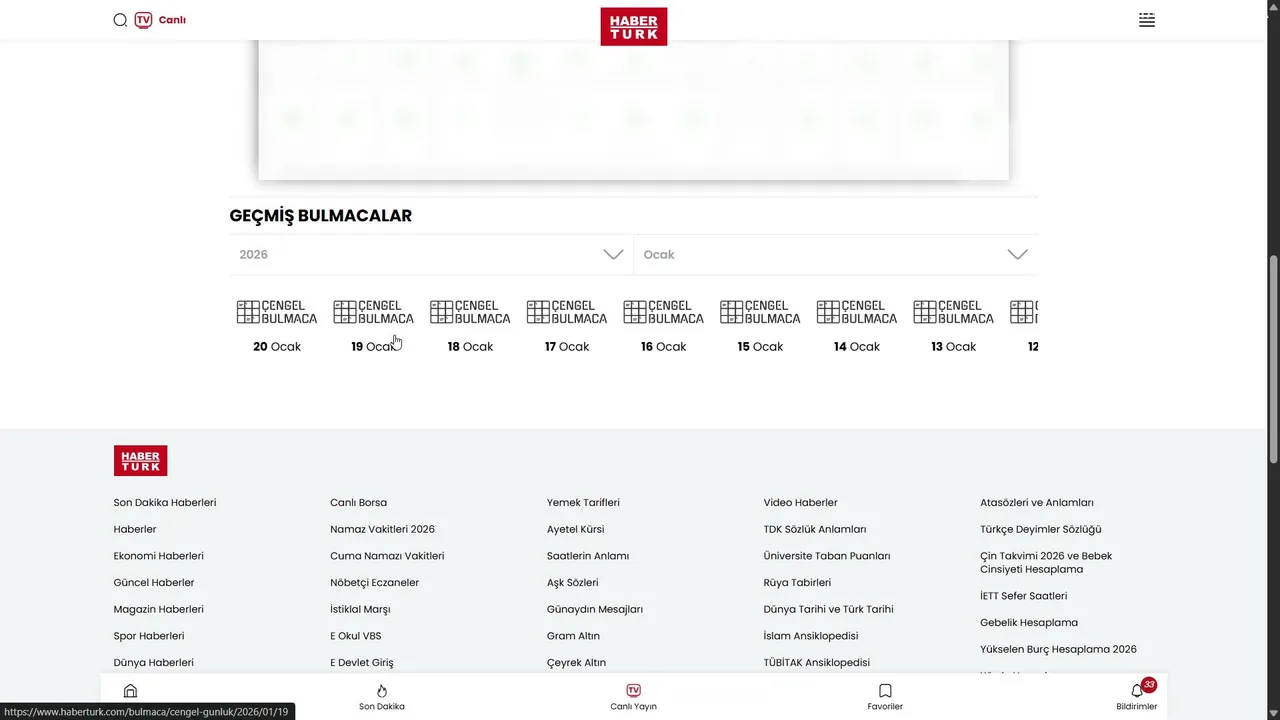Click the 33 notifications badge
Image resolution: width=1280 pixels, height=720 pixels.
(x=1149, y=685)
